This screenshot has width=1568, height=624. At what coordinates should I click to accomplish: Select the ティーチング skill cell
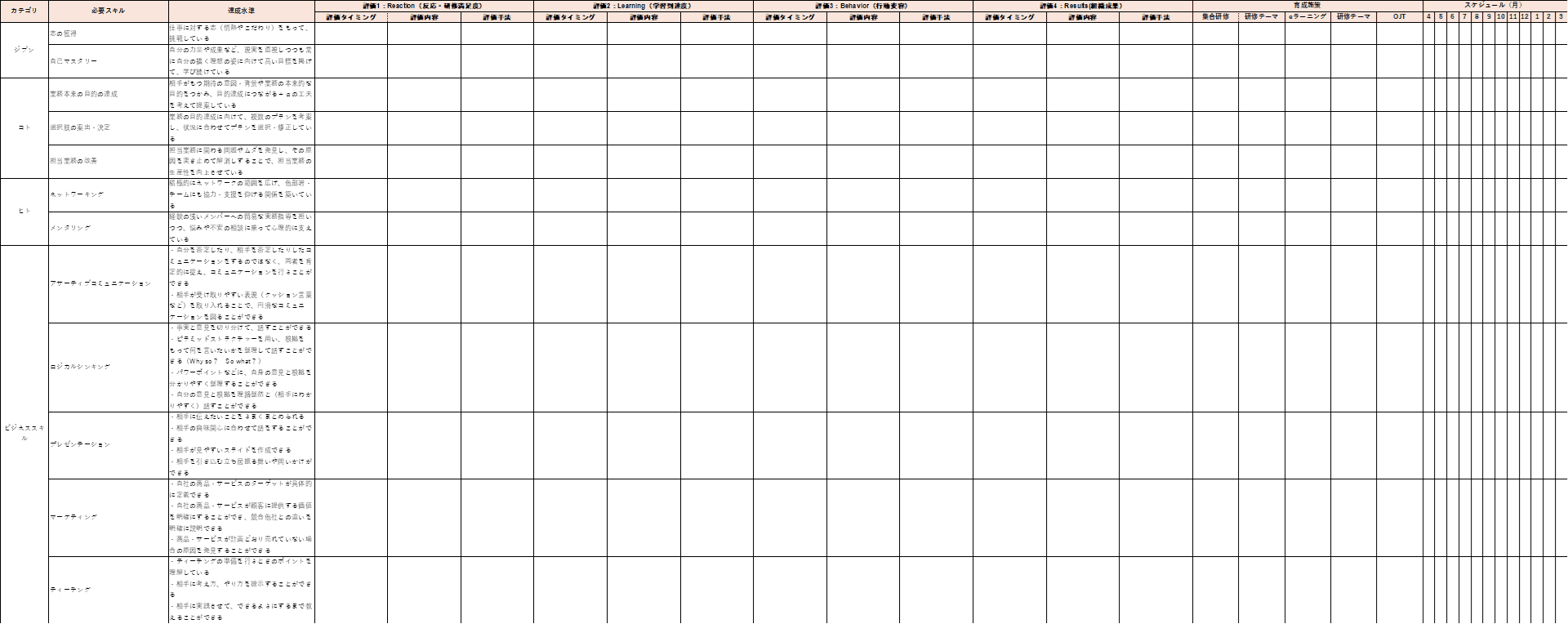pos(109,590)
